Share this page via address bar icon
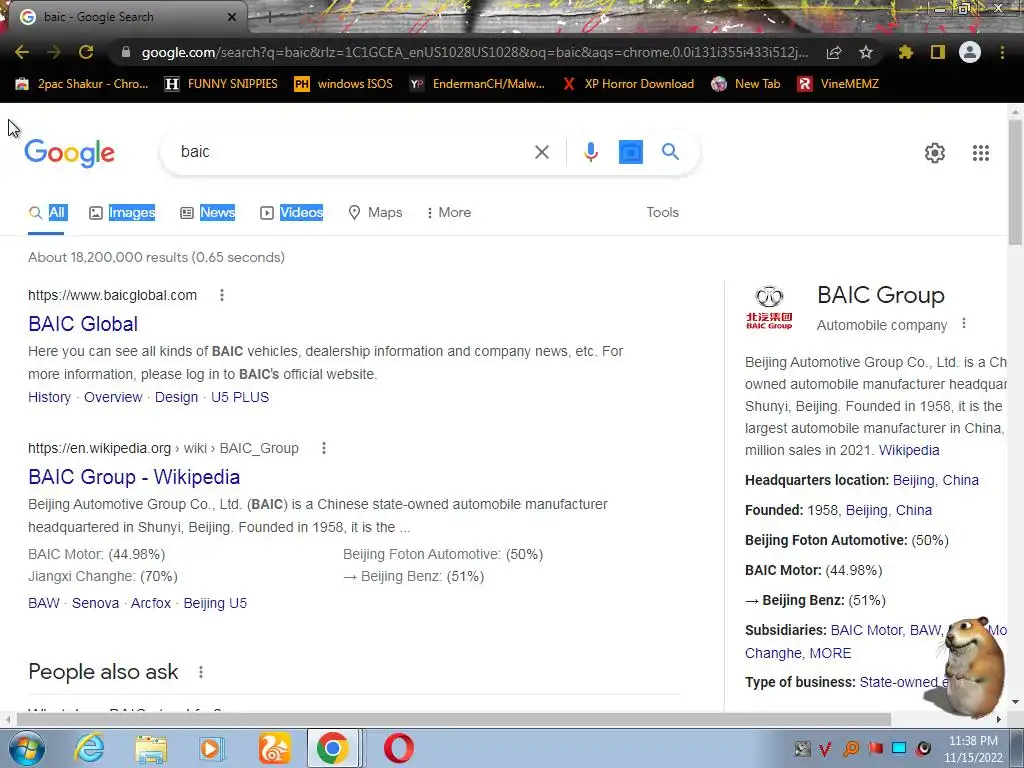Viewport: 1024px width, 768px height. coord(834,52)
